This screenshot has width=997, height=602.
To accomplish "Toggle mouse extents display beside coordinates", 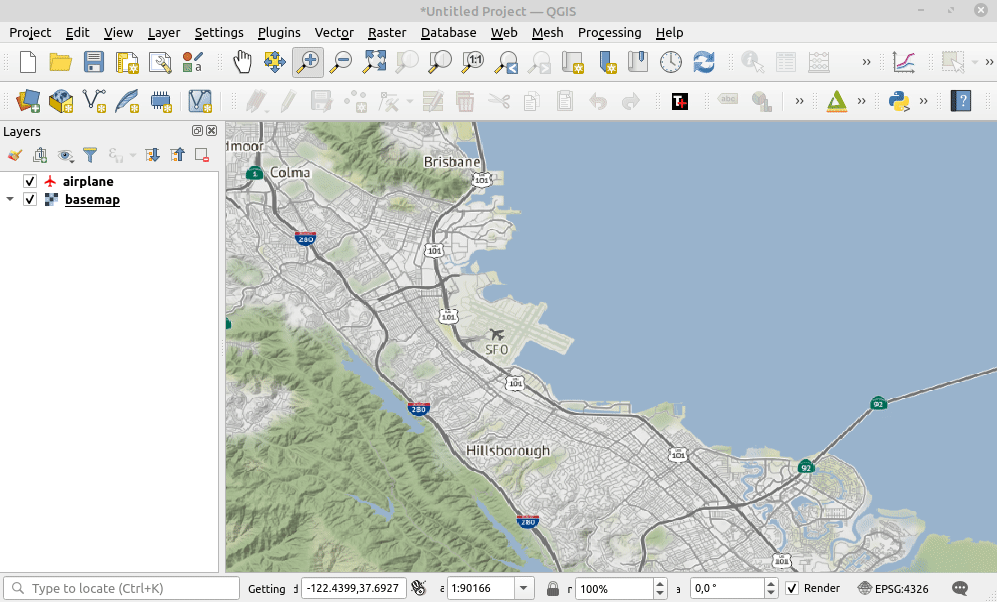I will (x=418, y=589).
